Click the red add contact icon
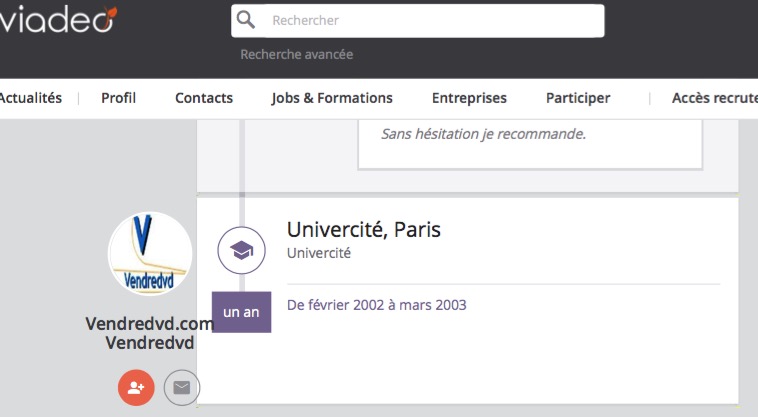Viewport: 758px width, 417px height. coord(136,387)
